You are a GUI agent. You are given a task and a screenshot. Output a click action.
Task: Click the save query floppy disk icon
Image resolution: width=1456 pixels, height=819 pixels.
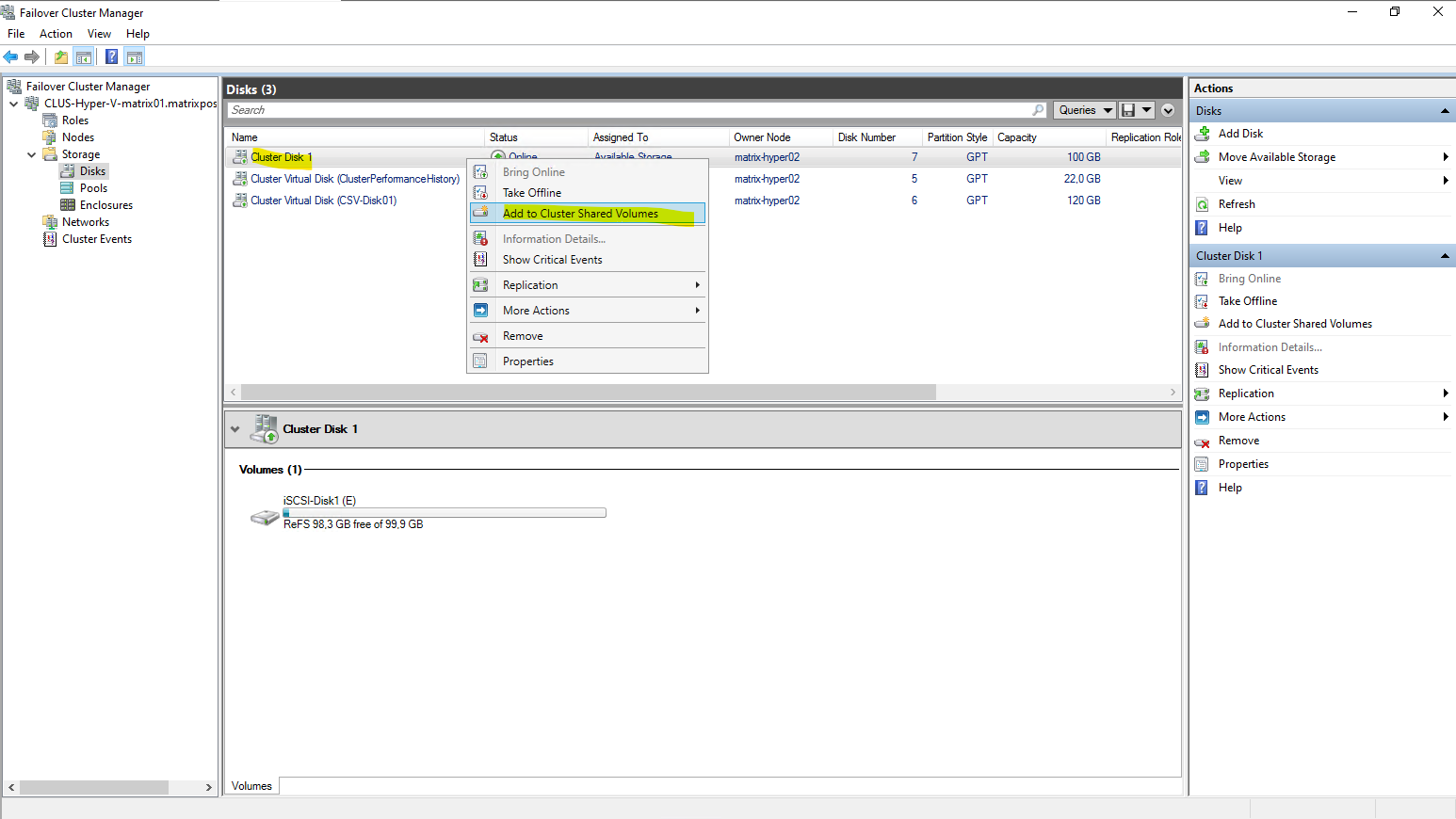click(1128, 110)
